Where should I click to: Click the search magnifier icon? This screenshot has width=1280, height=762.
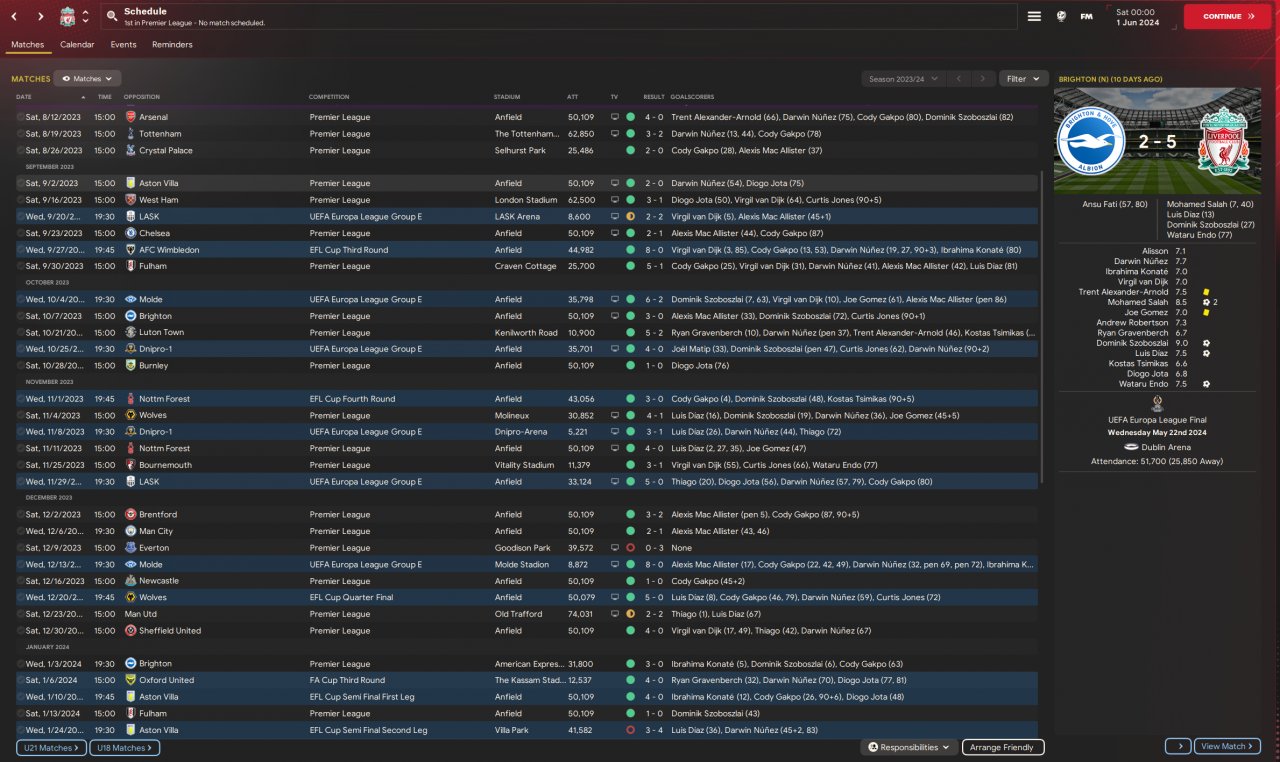[112, 17]
